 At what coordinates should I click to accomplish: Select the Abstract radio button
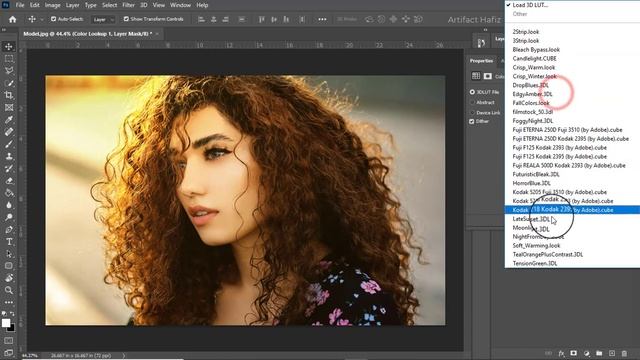click(472, 102)
